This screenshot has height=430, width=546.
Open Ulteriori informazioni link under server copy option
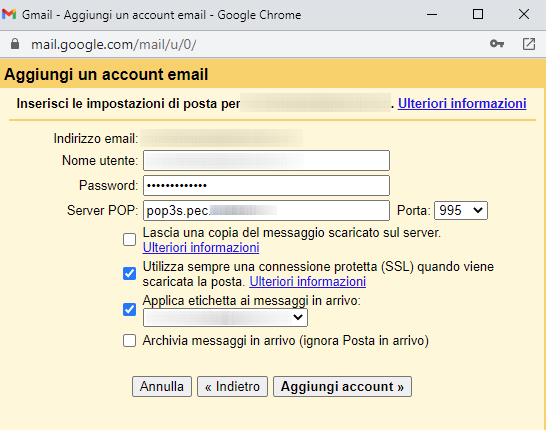click(201, 248)
